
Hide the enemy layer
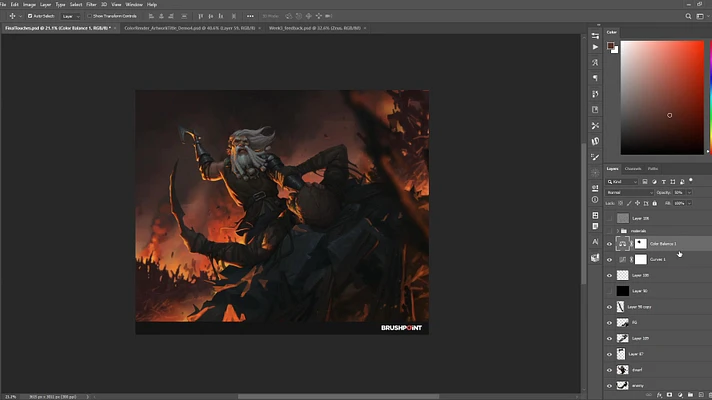(609, 385)
